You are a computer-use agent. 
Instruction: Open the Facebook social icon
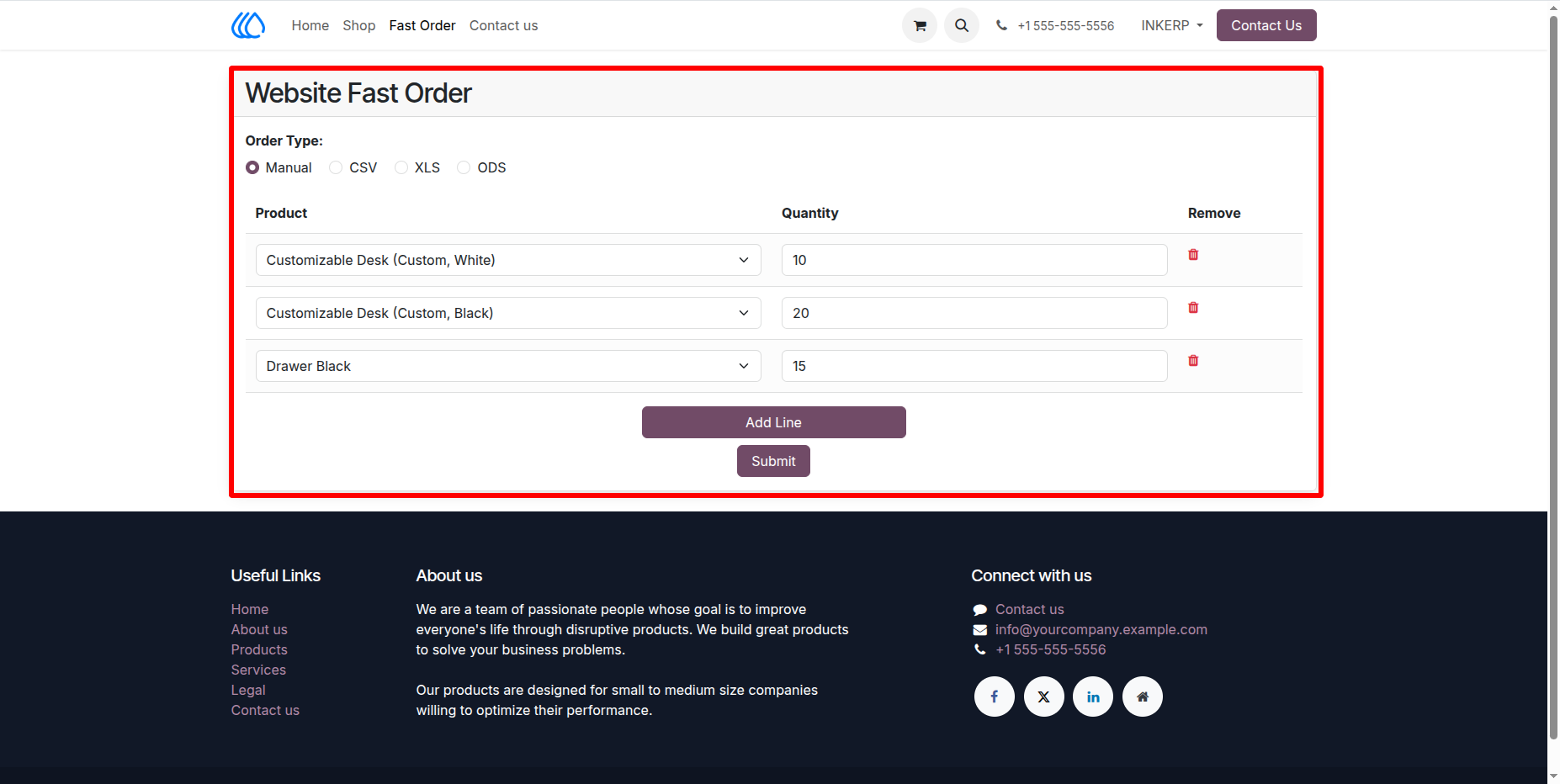pos(995,697)
